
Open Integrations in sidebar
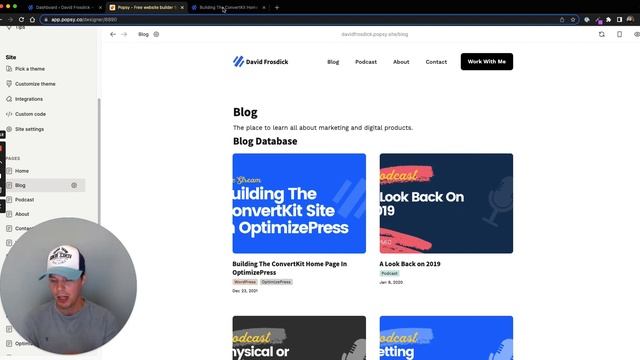(29, 99)
